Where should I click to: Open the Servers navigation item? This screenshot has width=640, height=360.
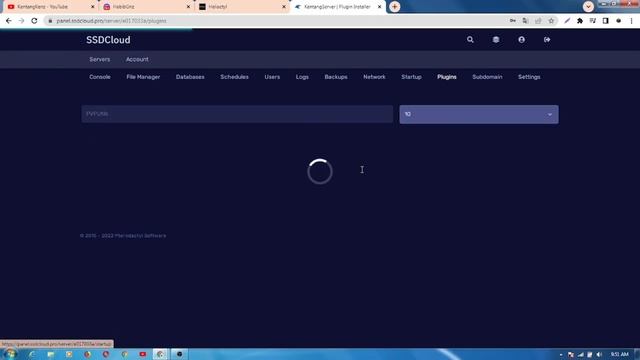pyautogui.click(x=100, y=59)
